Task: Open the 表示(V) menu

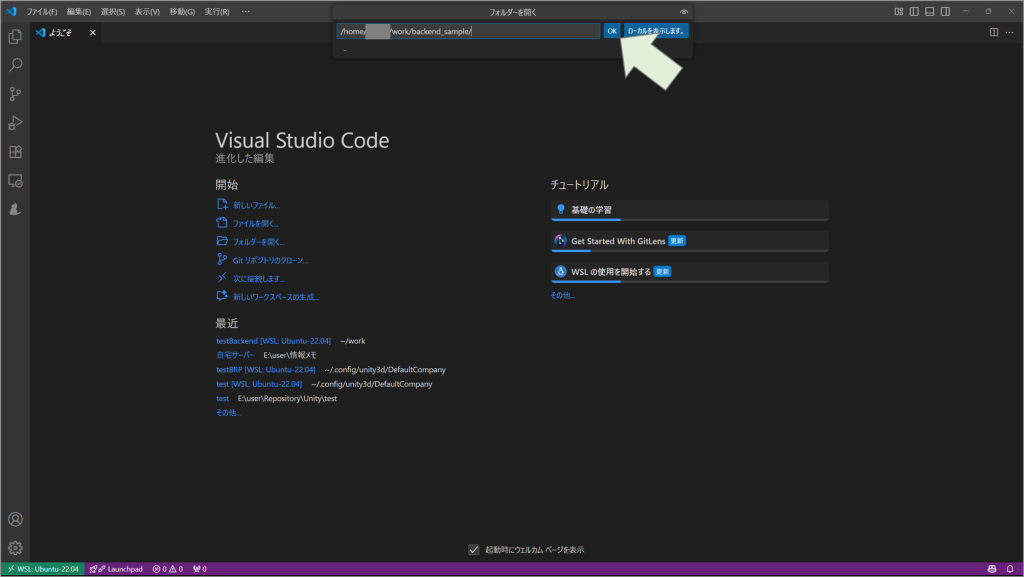Action: 147,12
